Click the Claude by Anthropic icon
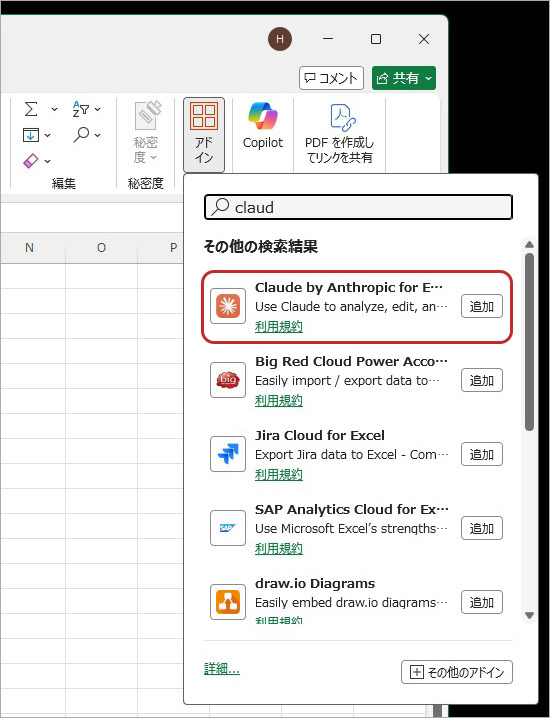Viewport: 550px width, 718px height. [228, 306]
